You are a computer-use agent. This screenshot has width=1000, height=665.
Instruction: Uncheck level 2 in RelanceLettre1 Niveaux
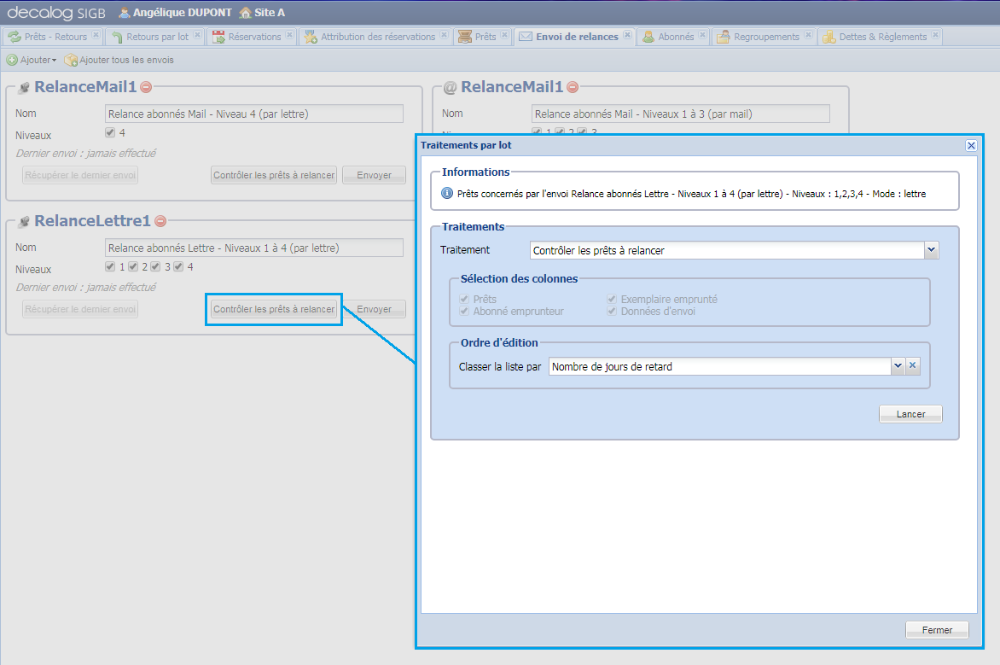pos(133,267)
